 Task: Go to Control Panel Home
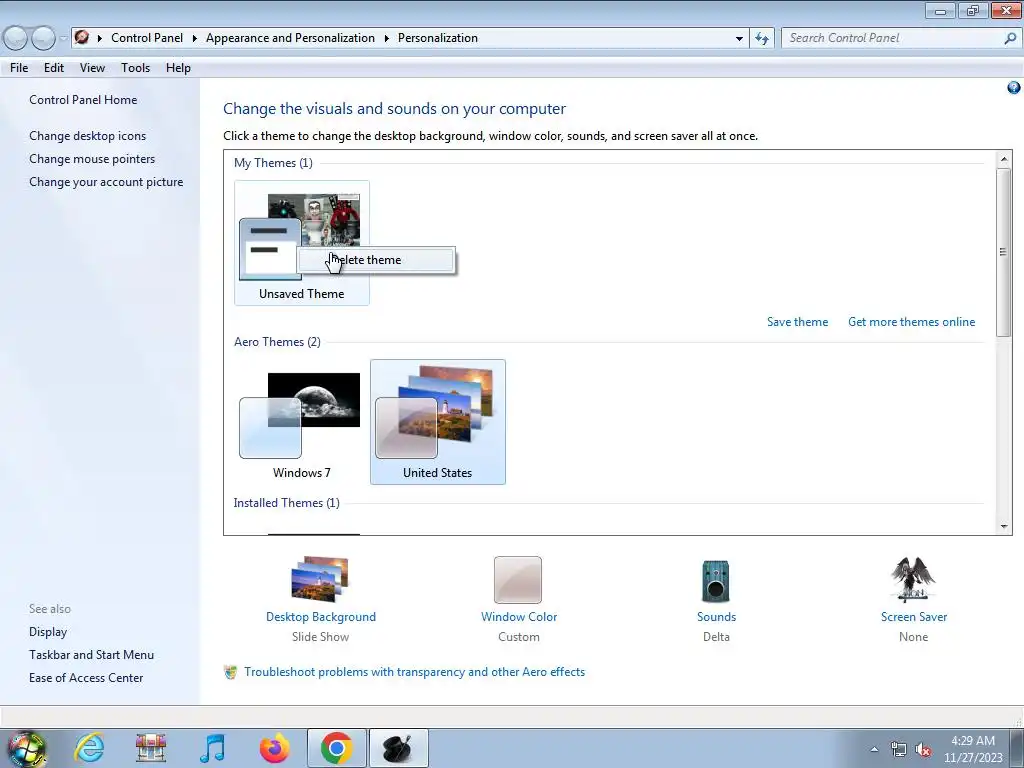click(x=83, y=100)
